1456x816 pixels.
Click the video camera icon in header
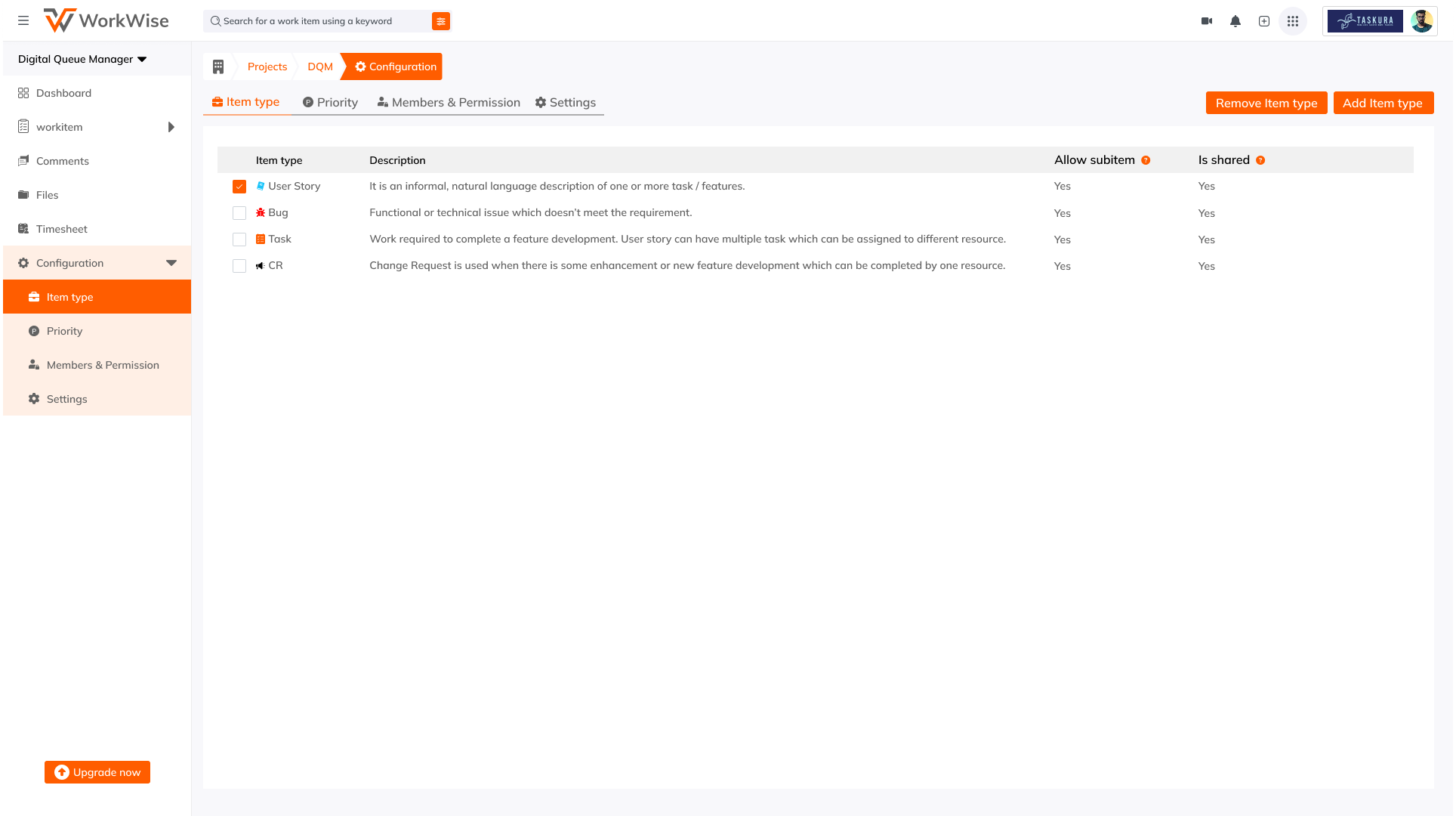(1207, 21)
